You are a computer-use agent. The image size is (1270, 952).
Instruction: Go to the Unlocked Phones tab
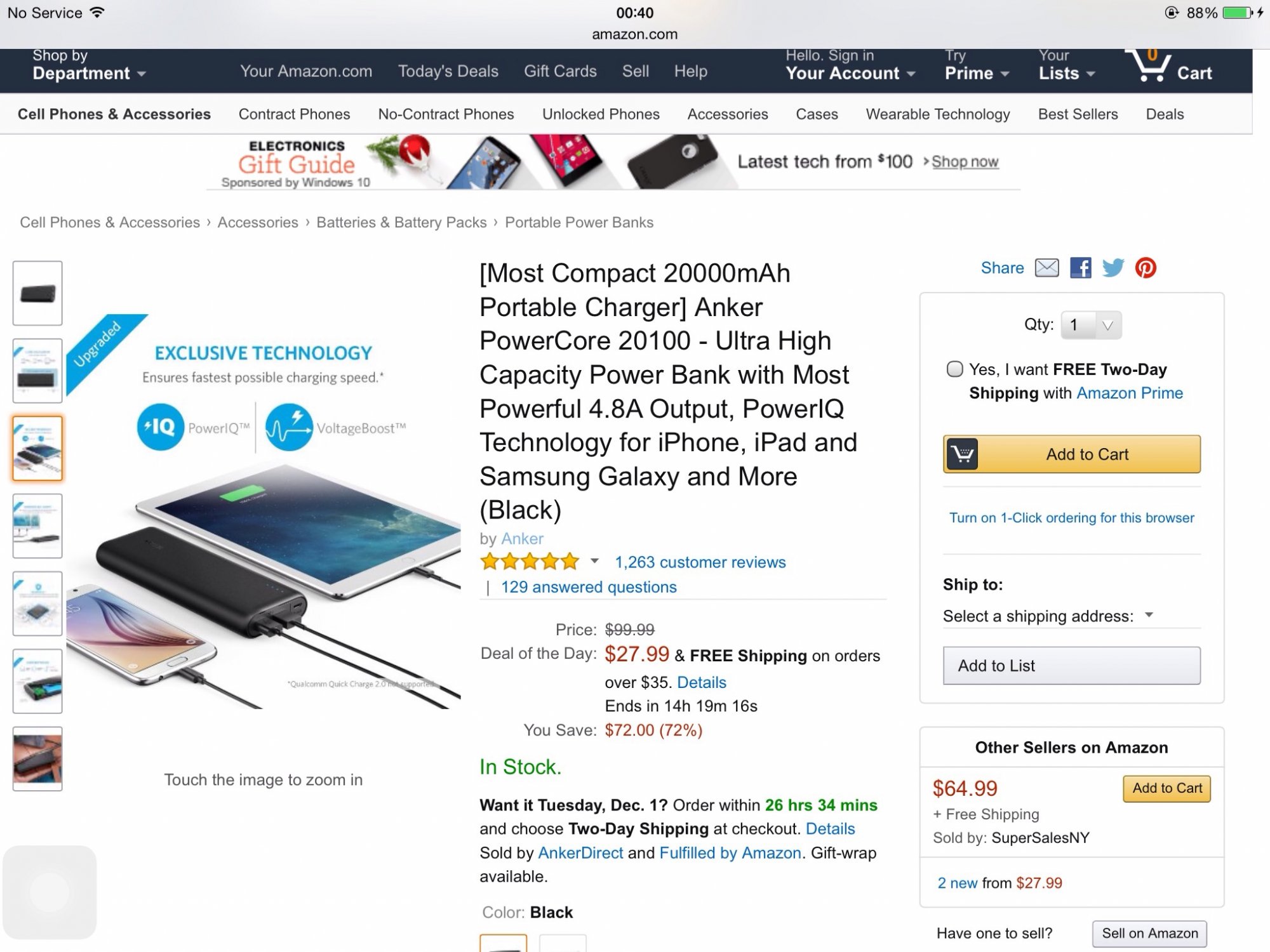point(601,114)
